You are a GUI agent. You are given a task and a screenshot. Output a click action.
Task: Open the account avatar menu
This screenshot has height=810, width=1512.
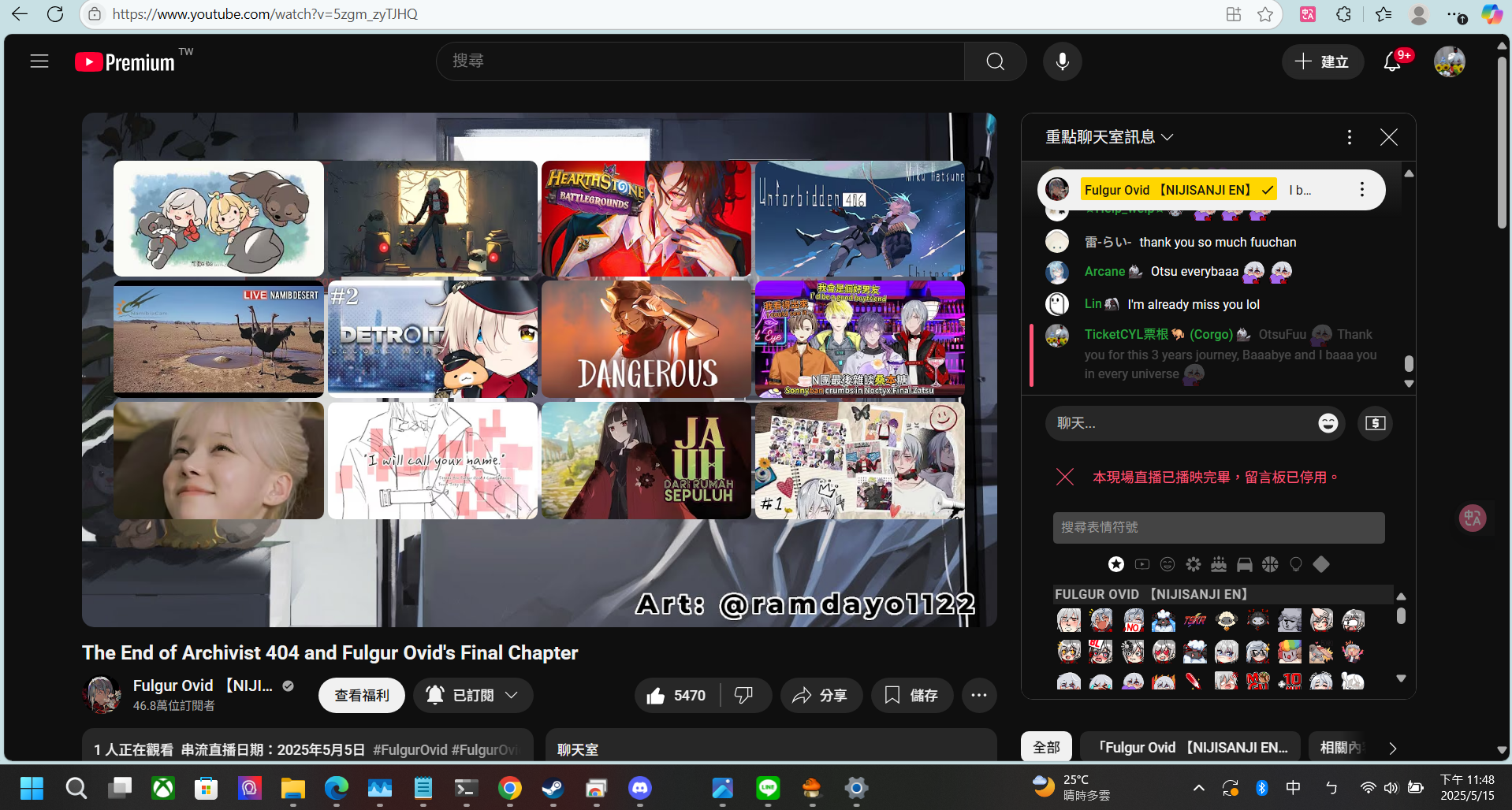pos(1449,61)
